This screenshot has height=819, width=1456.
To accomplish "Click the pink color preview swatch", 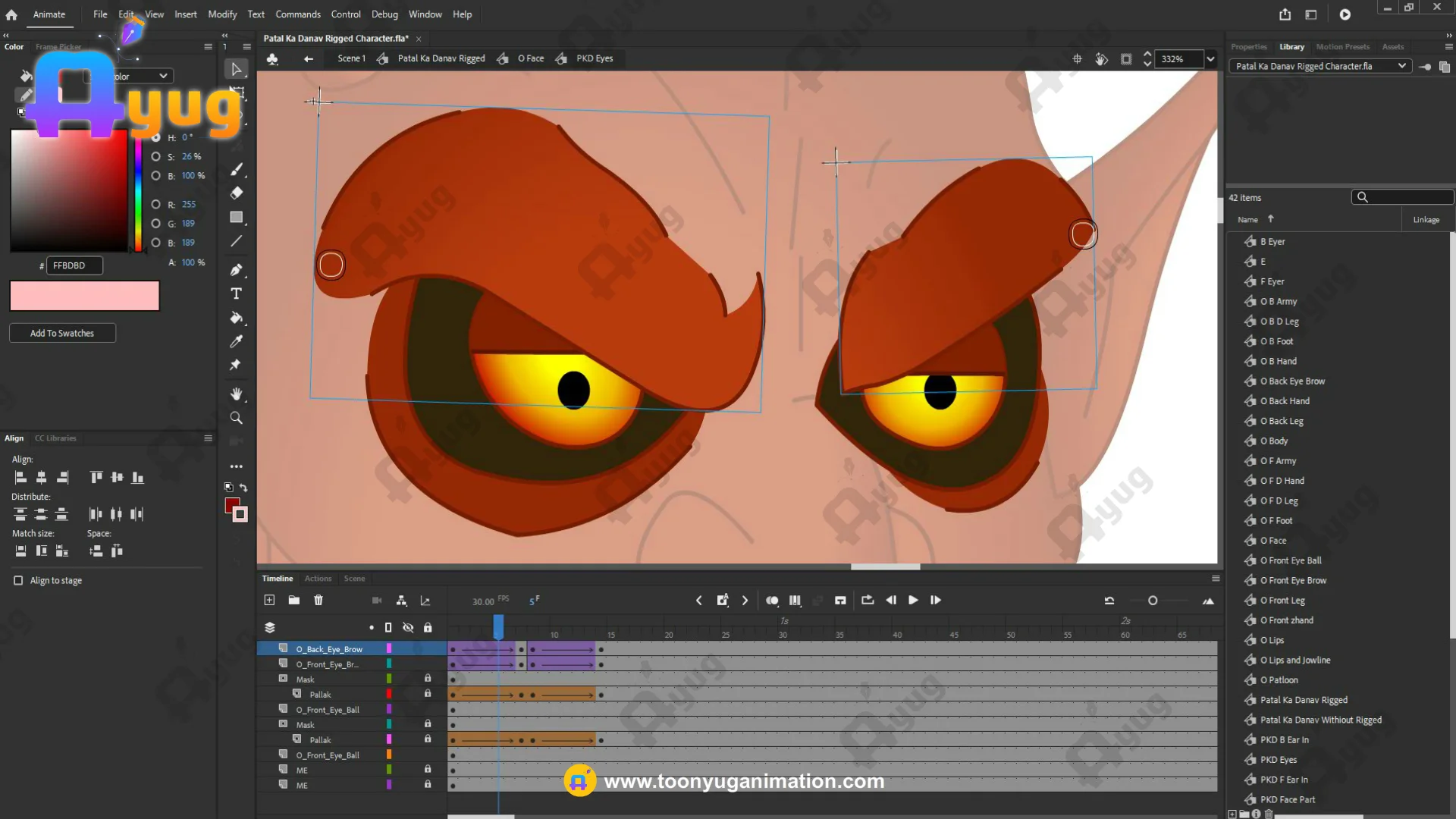I will click(x=84, y=296).
